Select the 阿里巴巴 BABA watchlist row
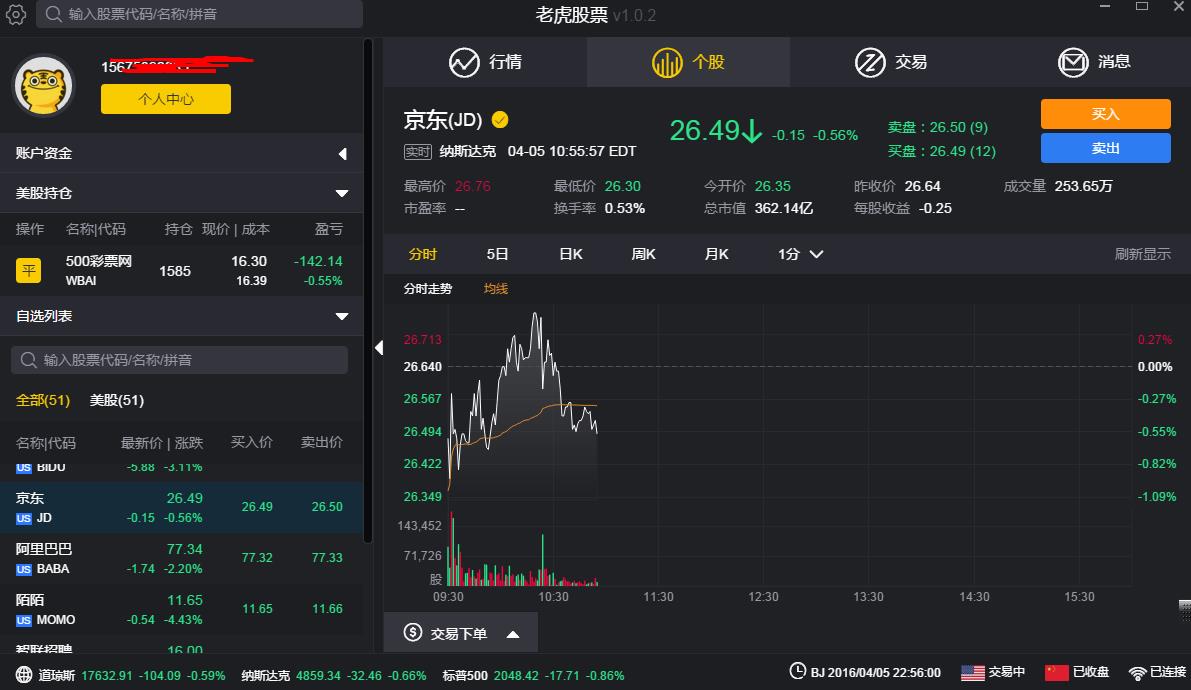This screenshot has width=1191, height=690. (x=182, y=558)
